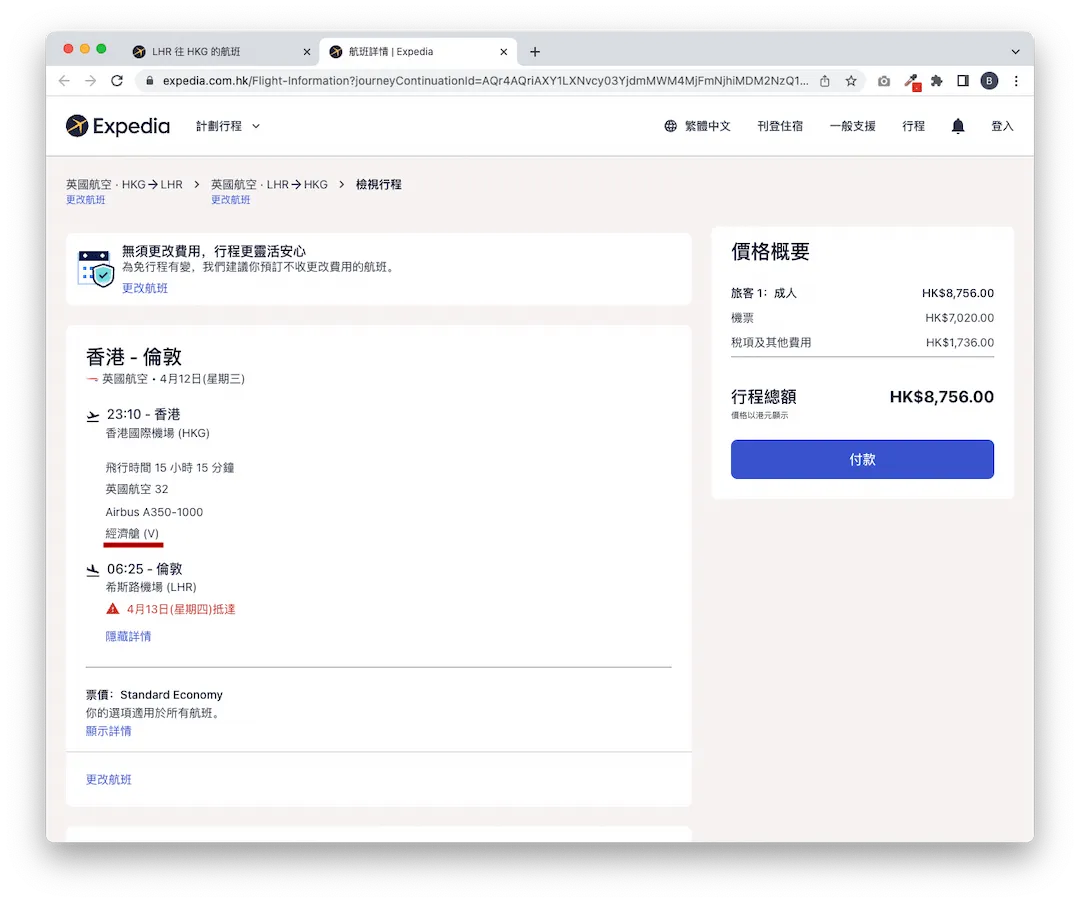The height and width of the screenshot is (903, 1080).
Task: Click the 香港 - 倫敦 route heading
Action: point(134,357)
